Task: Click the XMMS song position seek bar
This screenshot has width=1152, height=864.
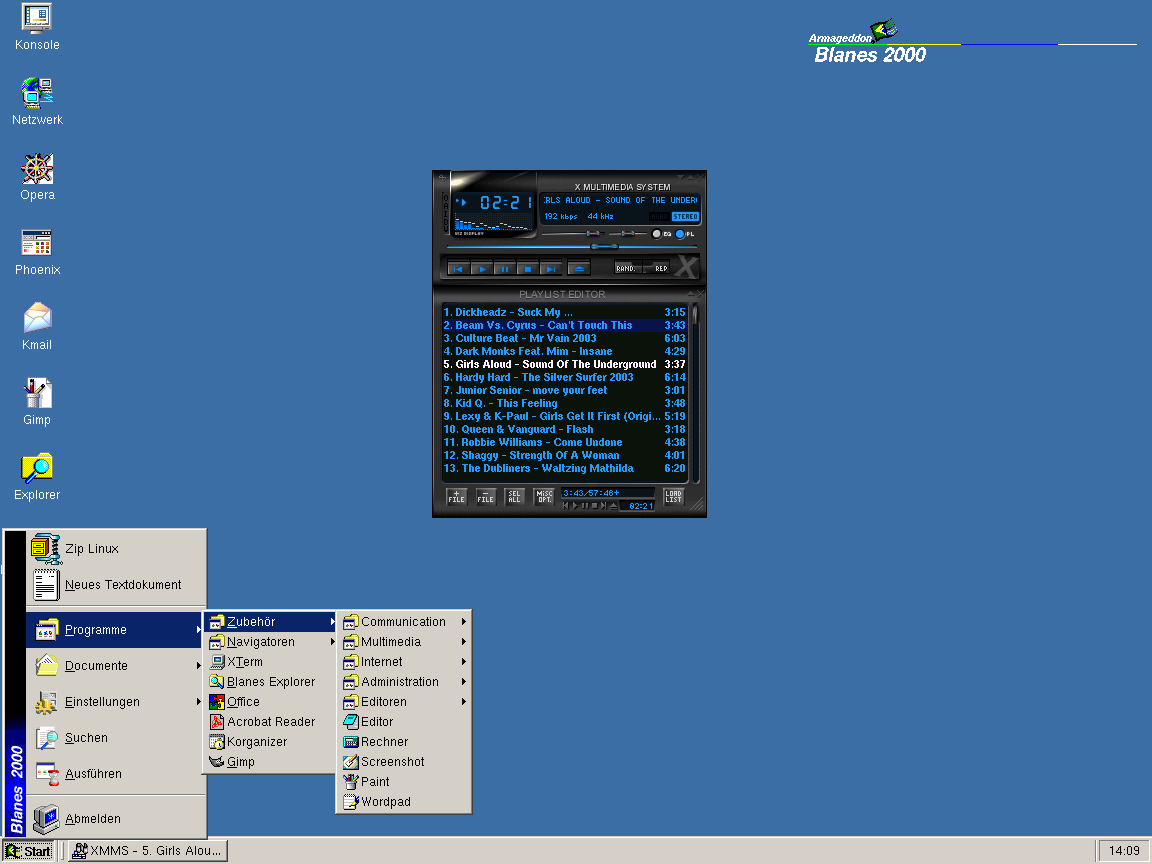Action: click(x=573, y=247)
